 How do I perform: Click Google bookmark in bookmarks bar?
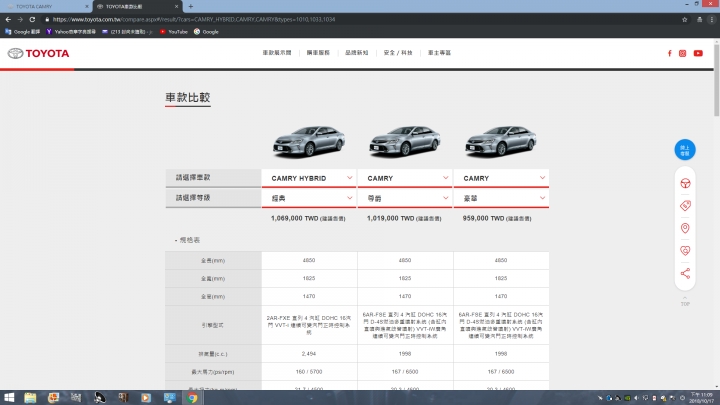[206, 32]
